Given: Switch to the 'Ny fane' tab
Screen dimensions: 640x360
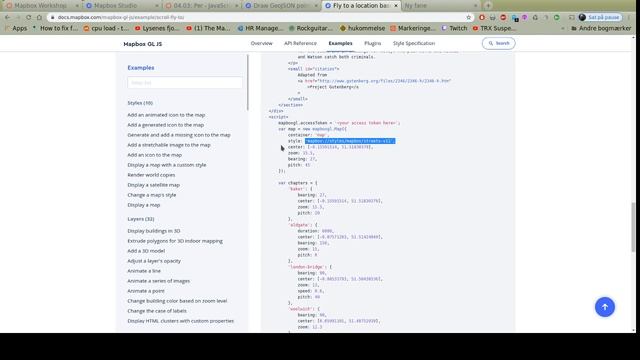Looking at the screenshot, I should click(x=440, y=6).
